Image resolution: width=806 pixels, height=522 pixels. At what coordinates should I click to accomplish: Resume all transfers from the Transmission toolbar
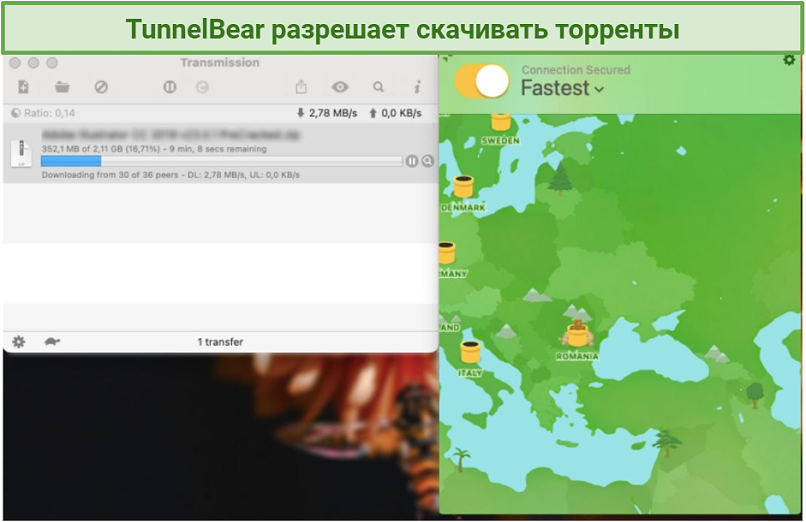(x=203, y=87)
